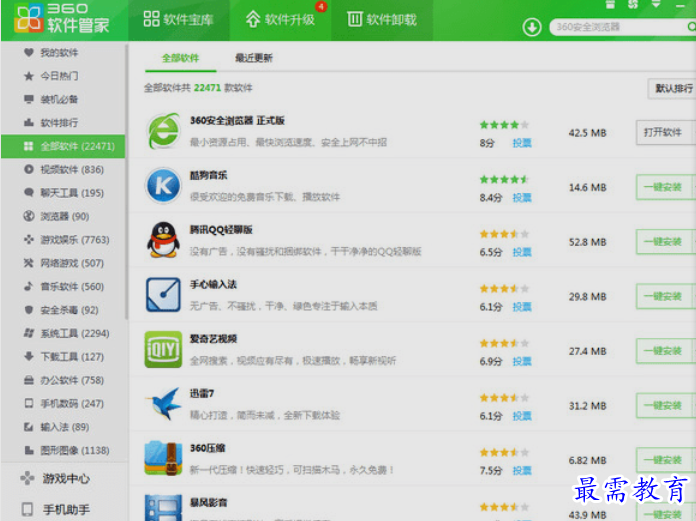Image resolution: width=696 pixels, height=521 pixels.
Task: Click 投票 link for 360压缩
Action: 522,470
